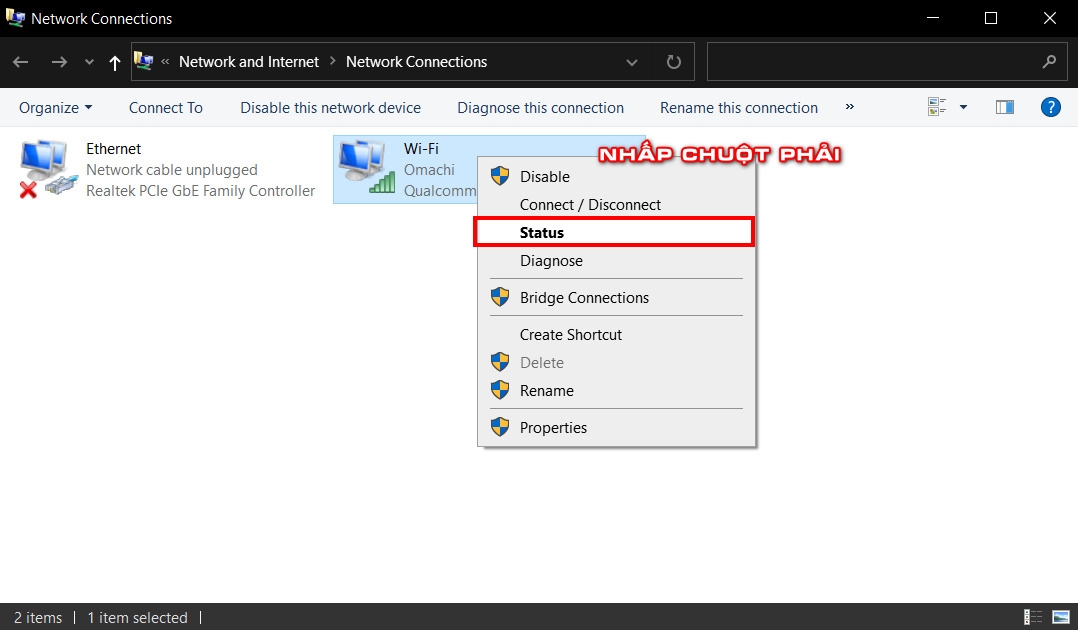The height and width of the screenshot is (630, 1078).
Task: Select Diagnose in the context menu
Action: point(616,261)
